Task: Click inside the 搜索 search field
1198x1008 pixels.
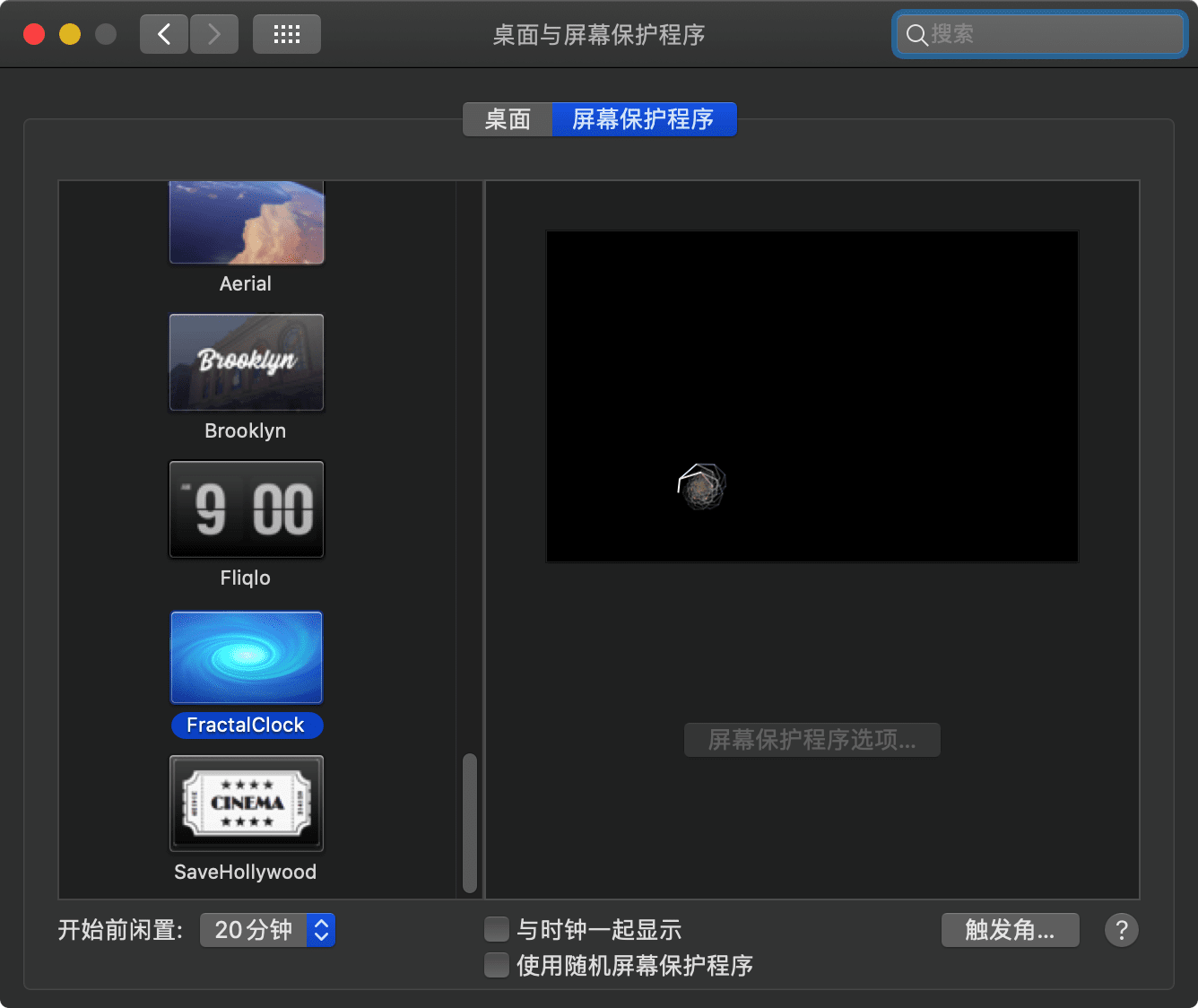Action: [x=1040, y=34]
